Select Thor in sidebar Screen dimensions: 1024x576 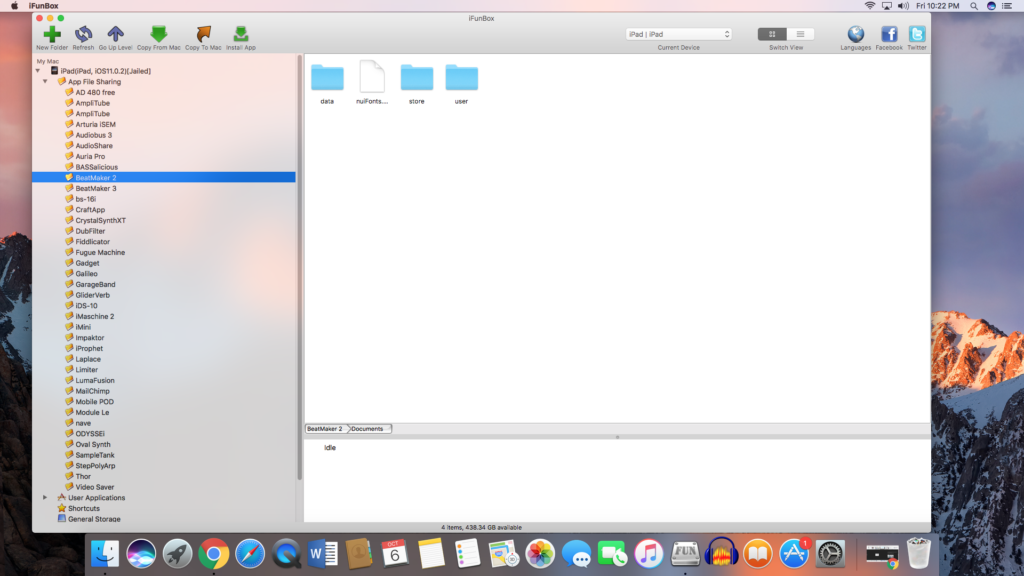click(83, 477)
